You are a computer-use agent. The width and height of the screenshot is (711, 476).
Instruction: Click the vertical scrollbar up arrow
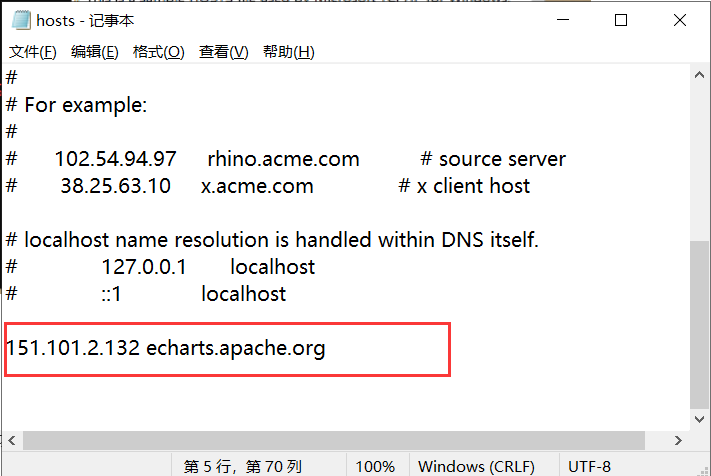699,75
